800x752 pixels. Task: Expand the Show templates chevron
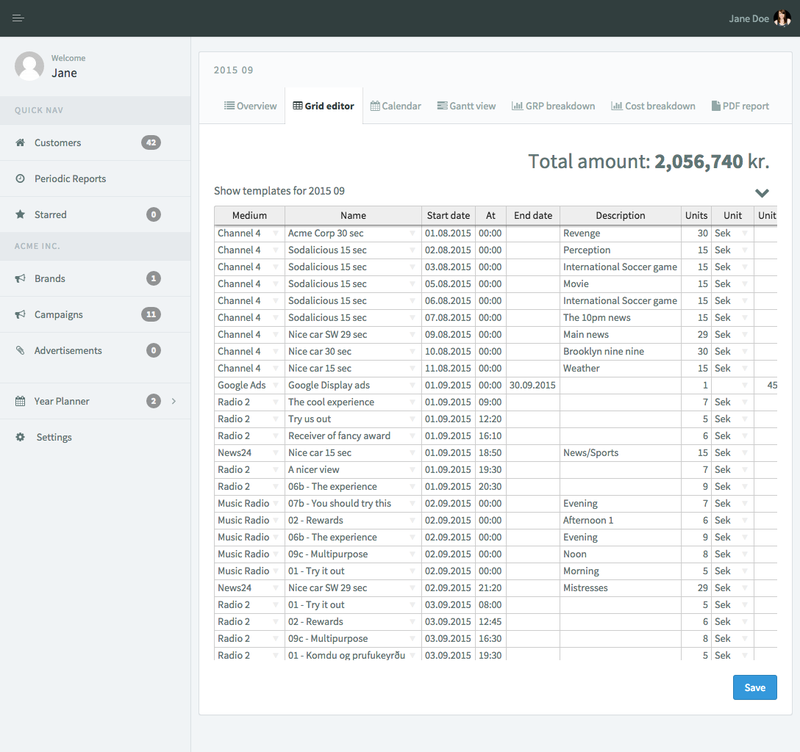pyautogui.click(x=762, y=193)
